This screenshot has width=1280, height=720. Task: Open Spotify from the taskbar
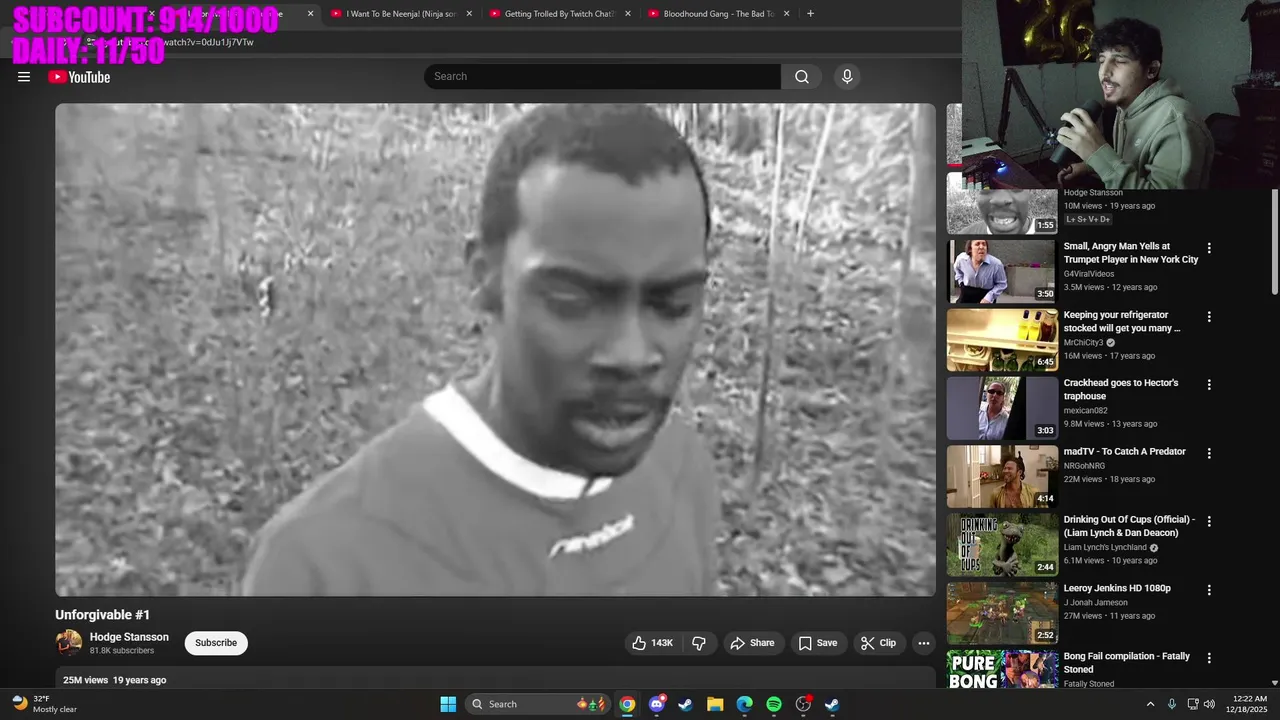tap(774, 704)
